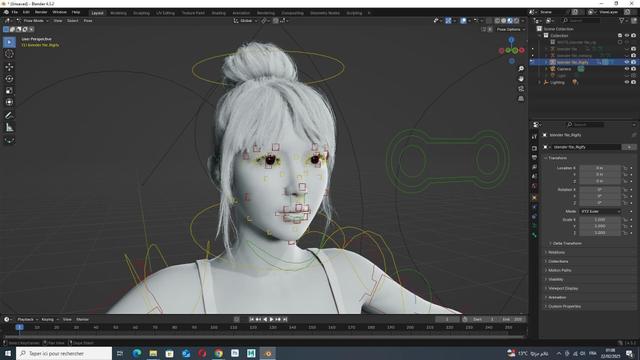Viewport: 640px width, 360px height.
Task: Open Windows search box in taskbar
Action: pyautogui.click(x=64, y=353)
